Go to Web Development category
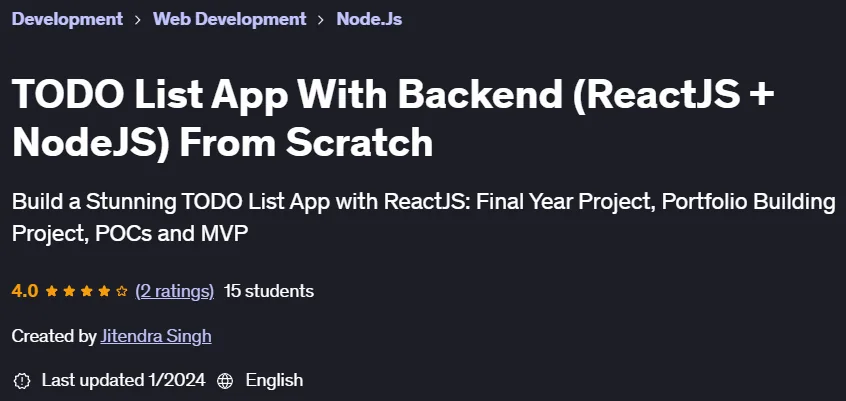 click(229, 19)
